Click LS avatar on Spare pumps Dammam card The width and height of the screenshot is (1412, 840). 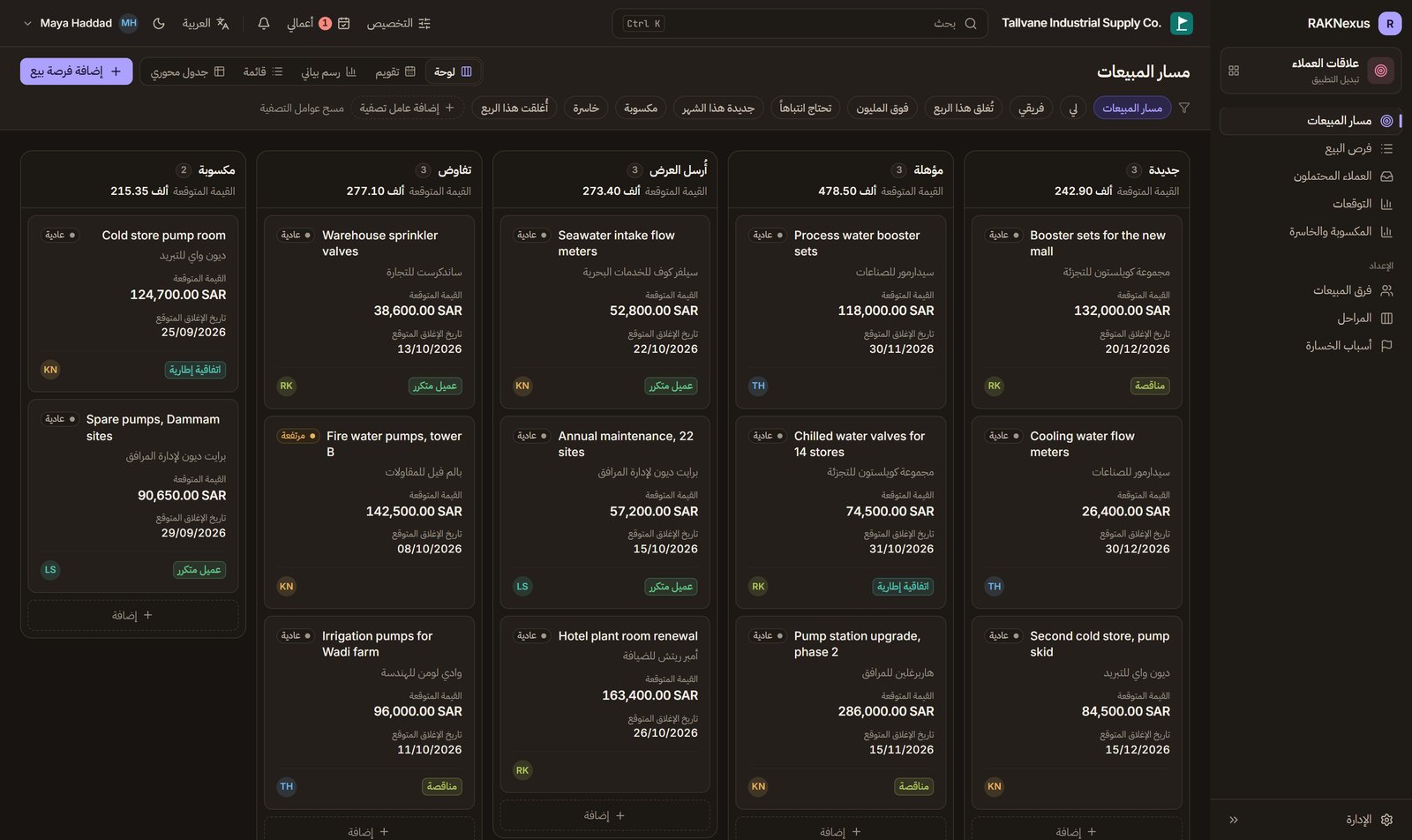tap(50, 570)
